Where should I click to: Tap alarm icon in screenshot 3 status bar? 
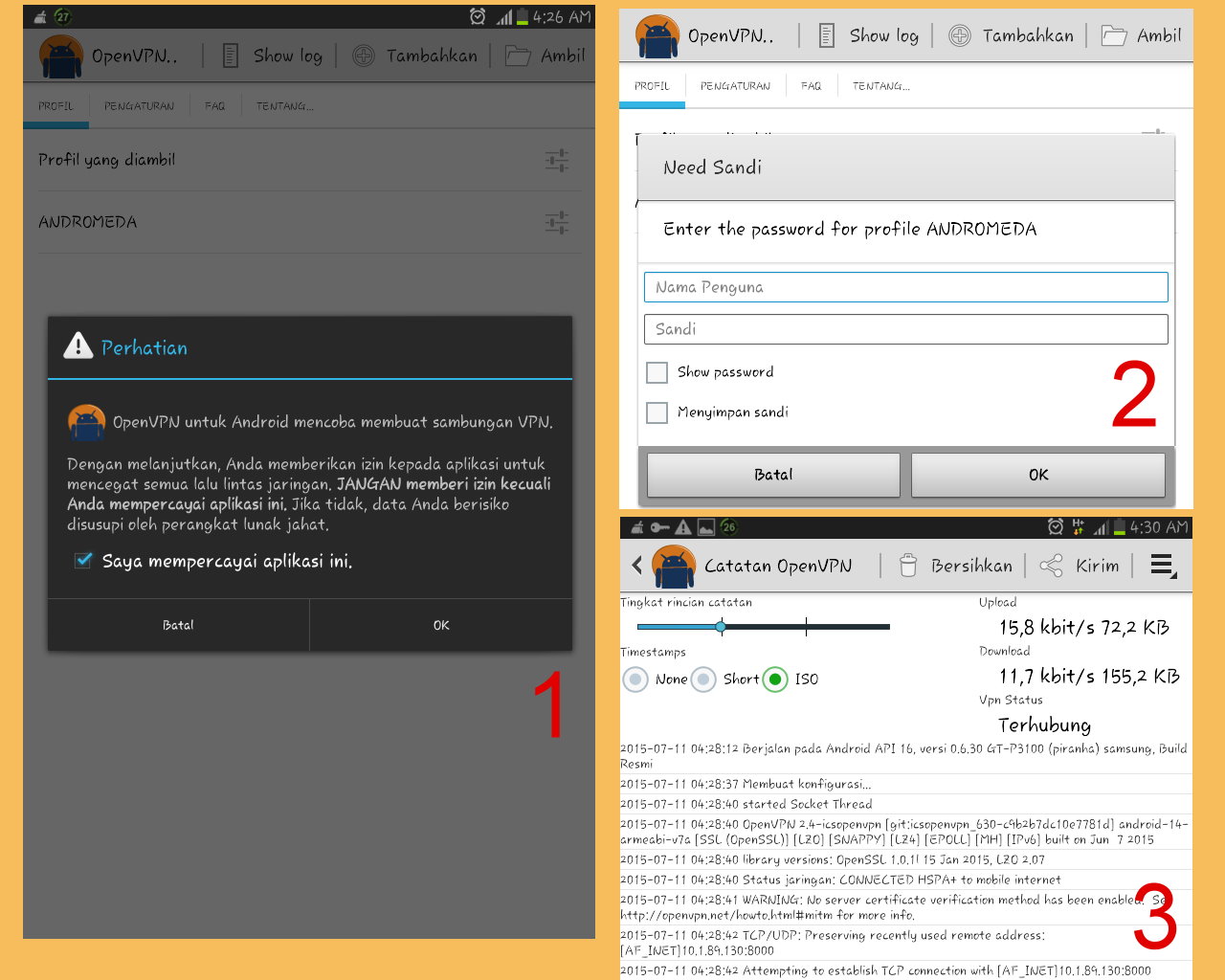coord(1056,526)
